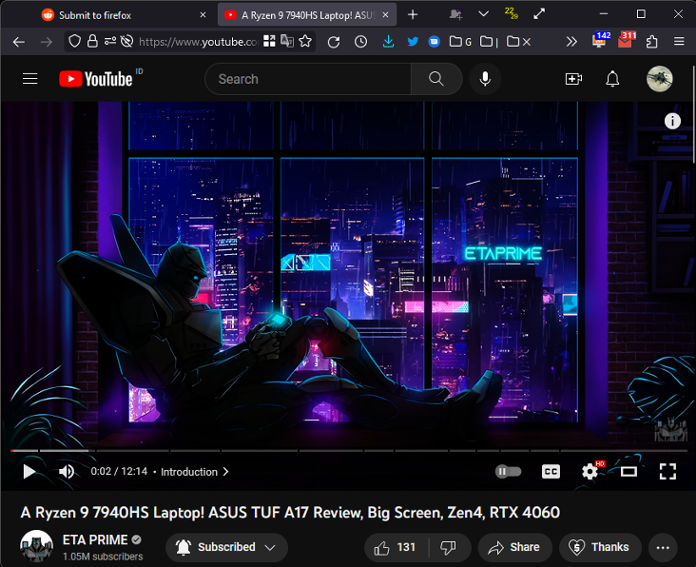Open the Firefox hamburger application menu
Image resolution: width=696 pixels, height=567 pixels.
679,42
